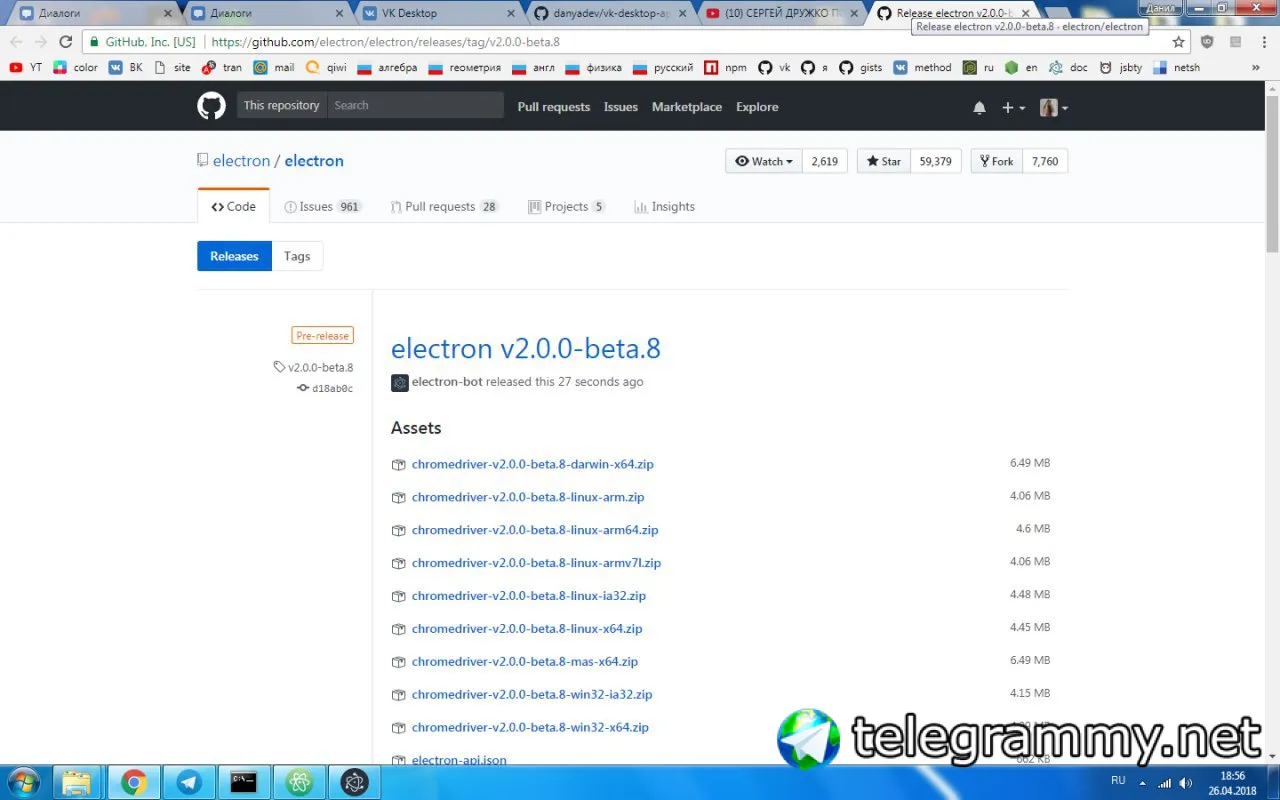Go to the GitHub homepage via Octocat logo
This screenshot has width=1280, height=800.
[x=211, y=106]
